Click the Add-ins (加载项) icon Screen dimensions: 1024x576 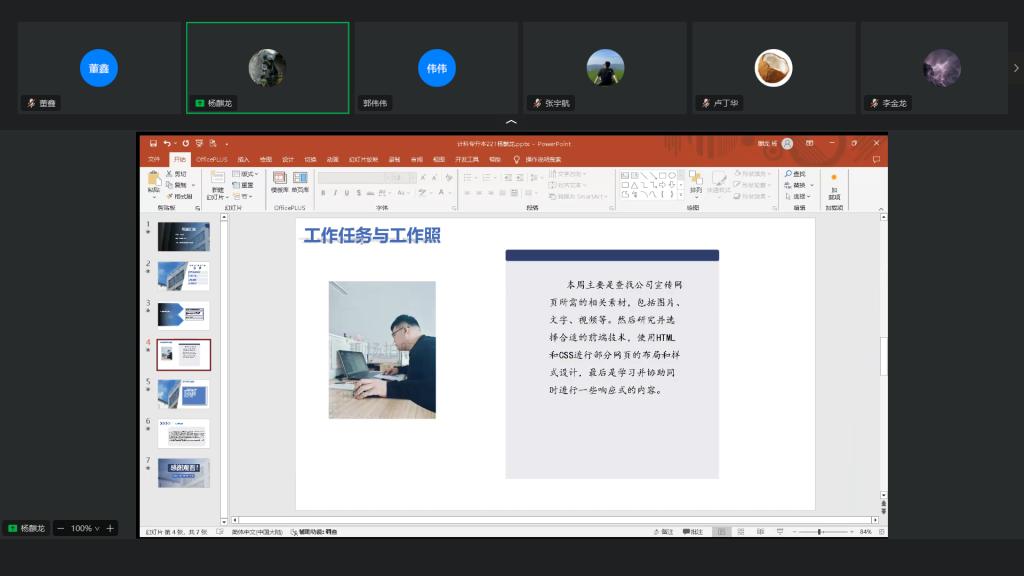click(x=834, y=184)
